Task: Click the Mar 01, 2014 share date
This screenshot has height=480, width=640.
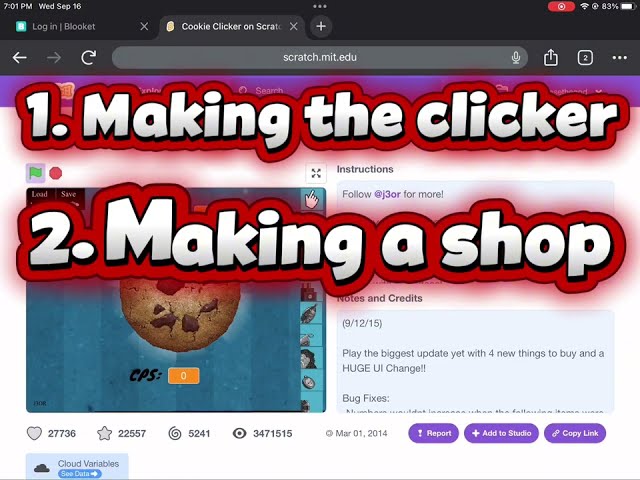Action: click(361, 433)
